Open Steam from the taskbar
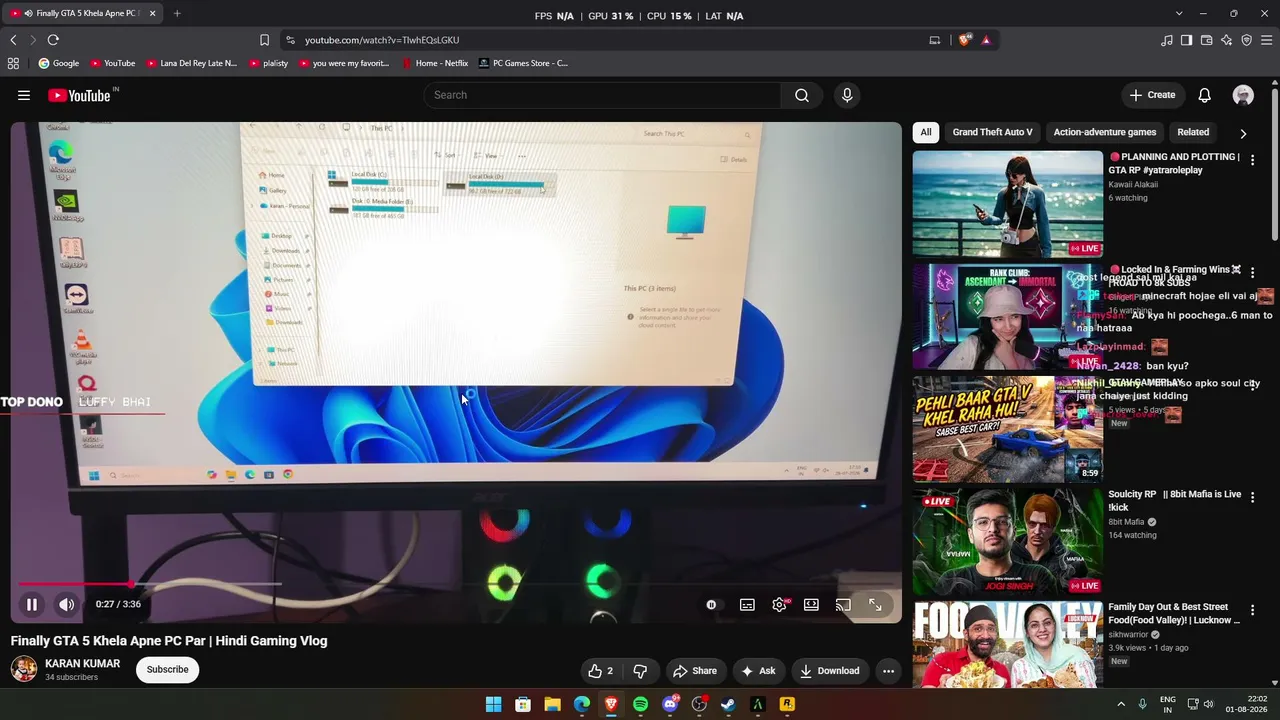Image resolution: width=1280 pixels, height=720 pixels. [729, 705]
